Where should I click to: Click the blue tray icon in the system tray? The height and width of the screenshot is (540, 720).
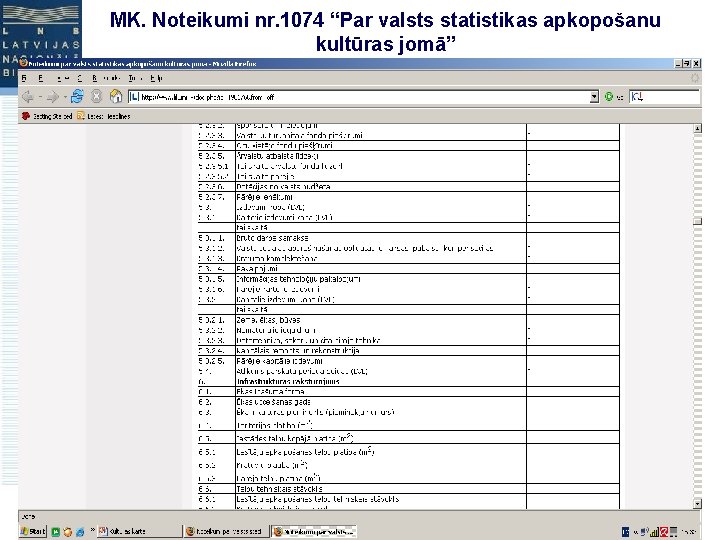click(x=625, y=532)
